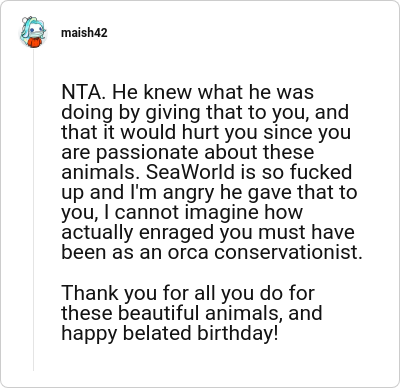Click the first paragraph starting He knew
Screen dimensions: 400x388
click(212, 172)
